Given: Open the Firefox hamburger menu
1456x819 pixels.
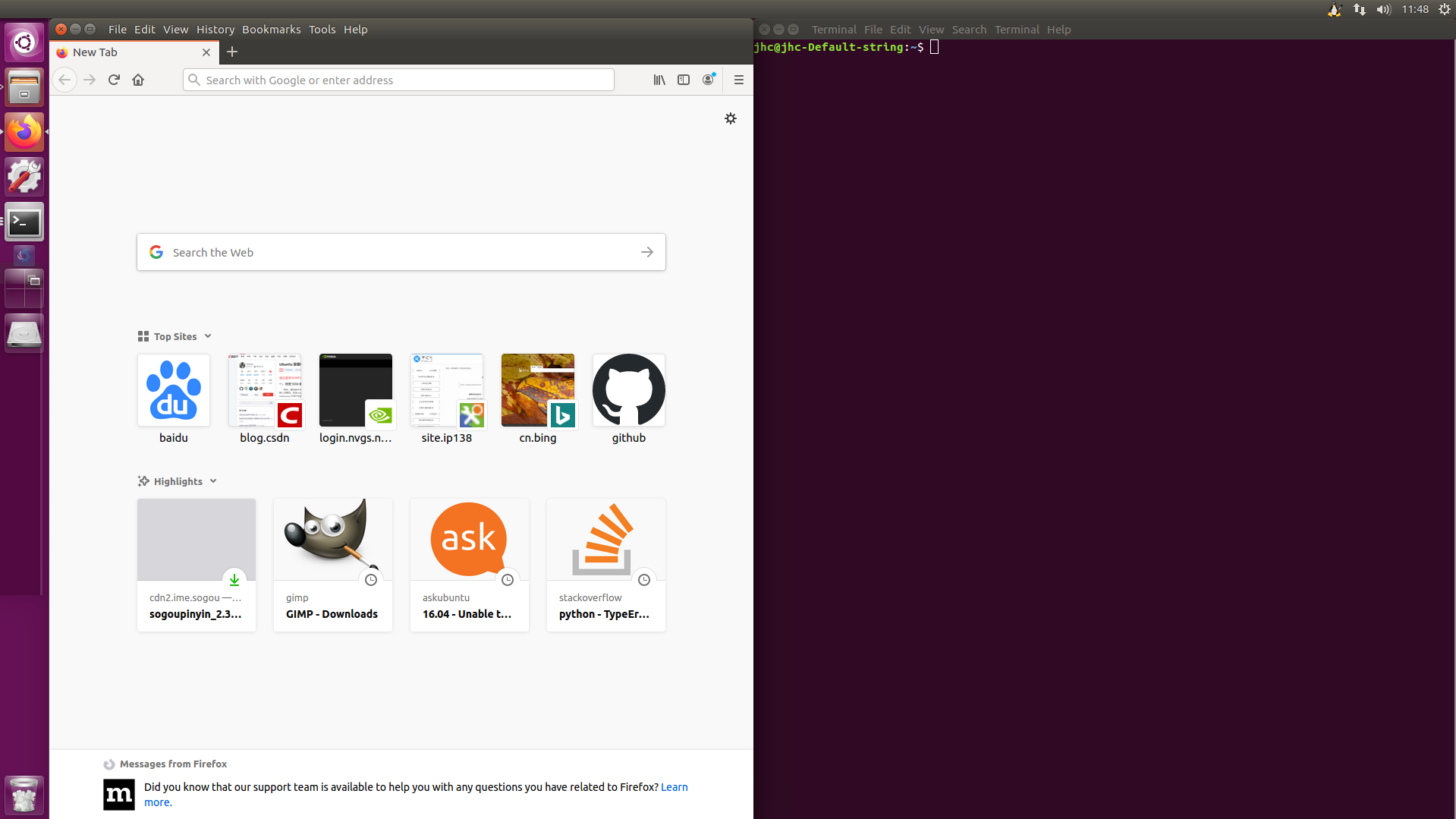Looking at the screenshot, I should [737, 80].
